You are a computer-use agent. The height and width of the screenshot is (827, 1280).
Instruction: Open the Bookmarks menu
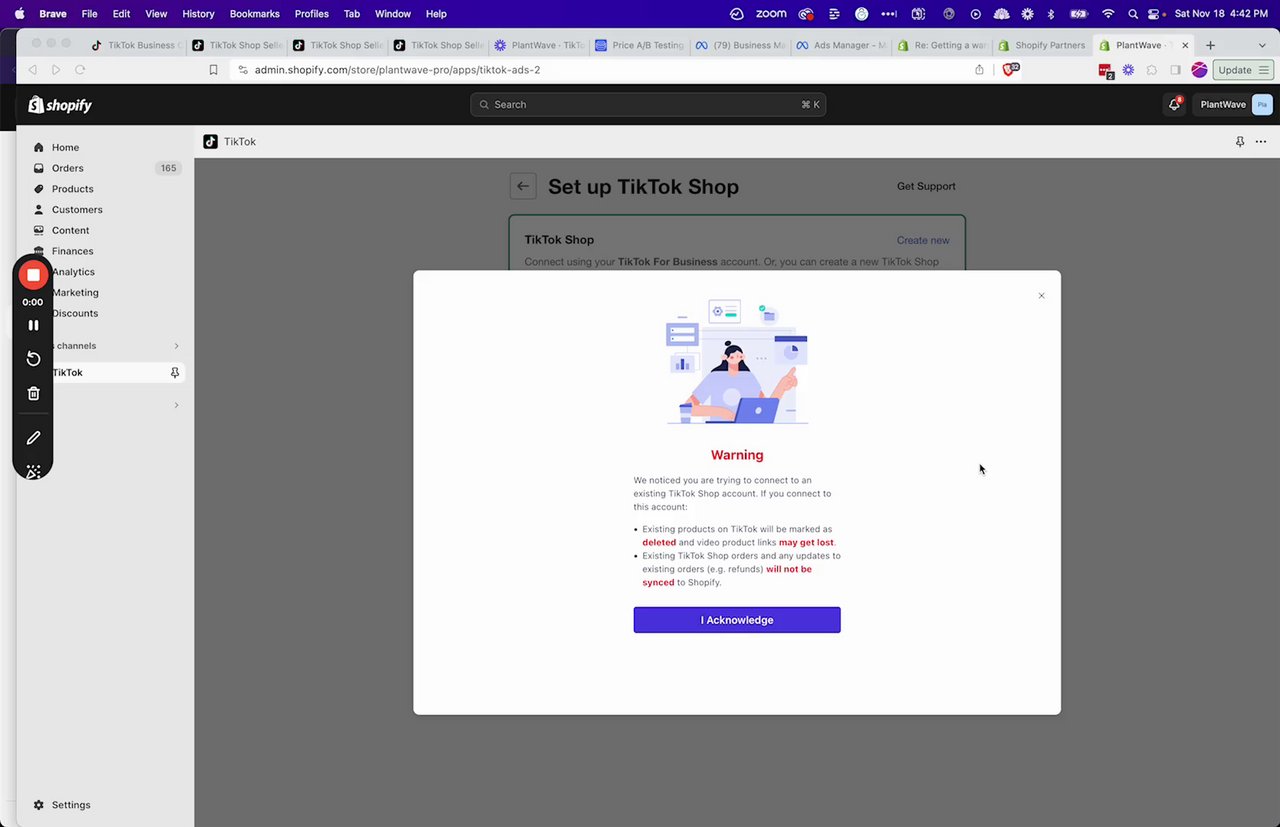pos(254,14)
